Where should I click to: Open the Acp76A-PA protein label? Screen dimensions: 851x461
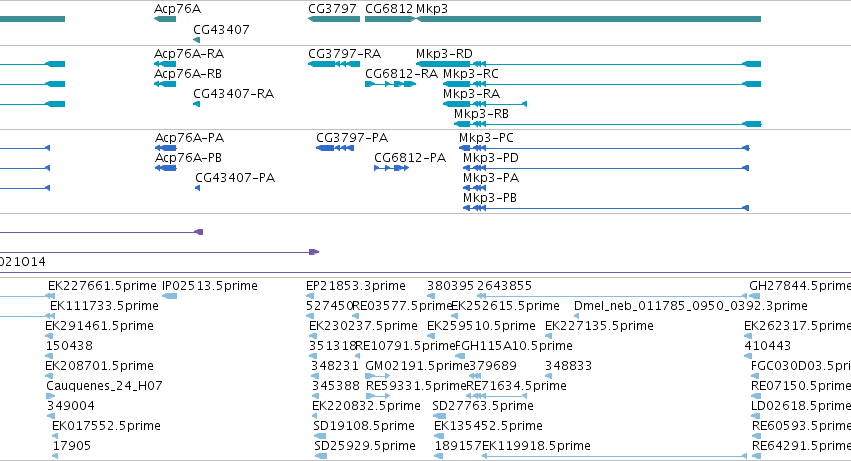[x=189, y=138]
